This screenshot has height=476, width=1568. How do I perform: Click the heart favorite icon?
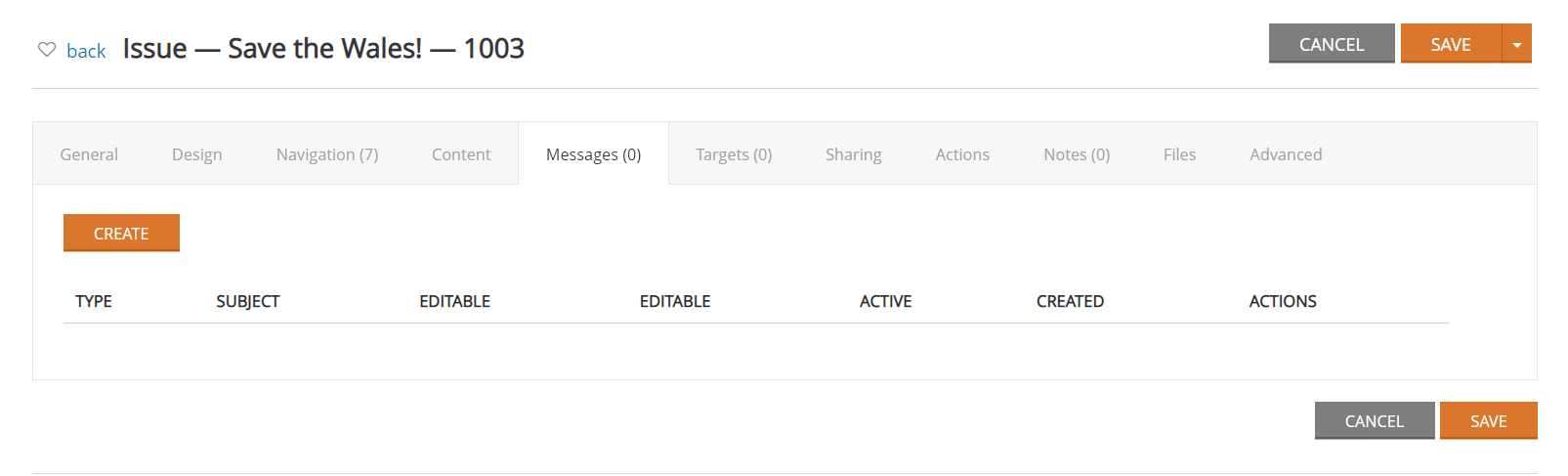[47, 49]
